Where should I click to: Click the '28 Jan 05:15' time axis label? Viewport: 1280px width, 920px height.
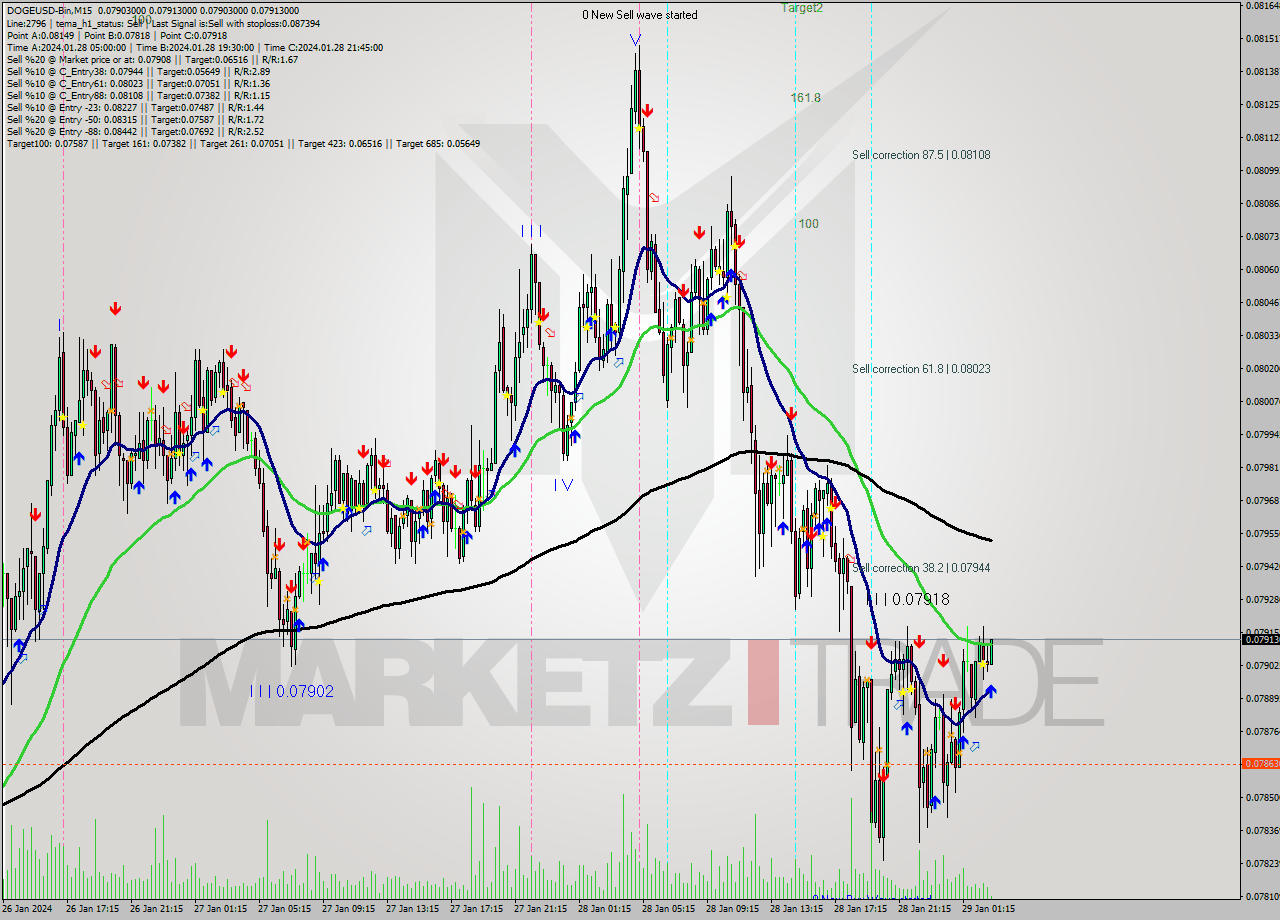(668, 910)
